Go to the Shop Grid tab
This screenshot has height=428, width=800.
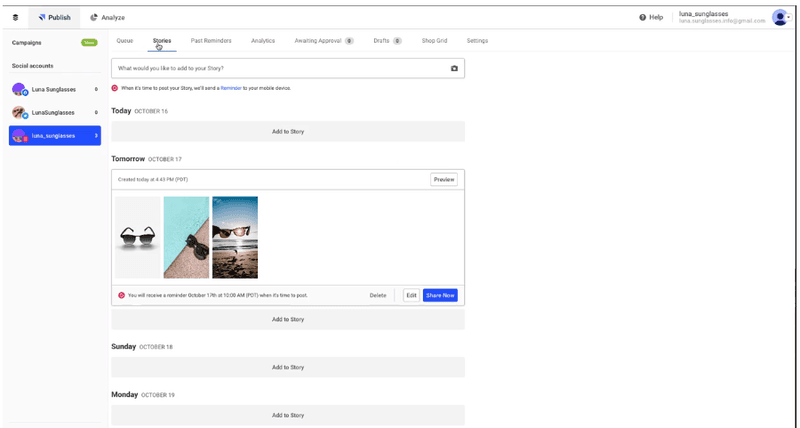click(434, 41)
